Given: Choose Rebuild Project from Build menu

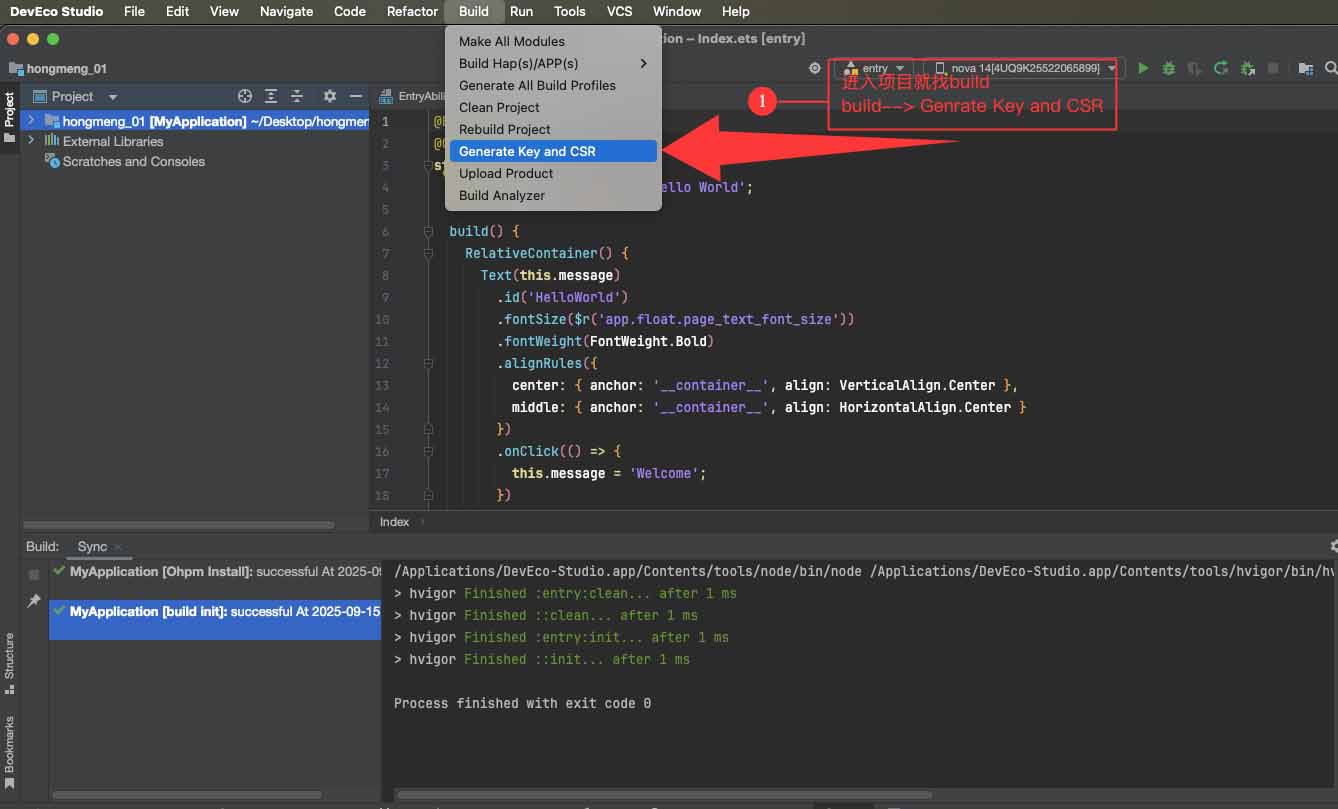Looking at the screenshot, I should [504, 129].
